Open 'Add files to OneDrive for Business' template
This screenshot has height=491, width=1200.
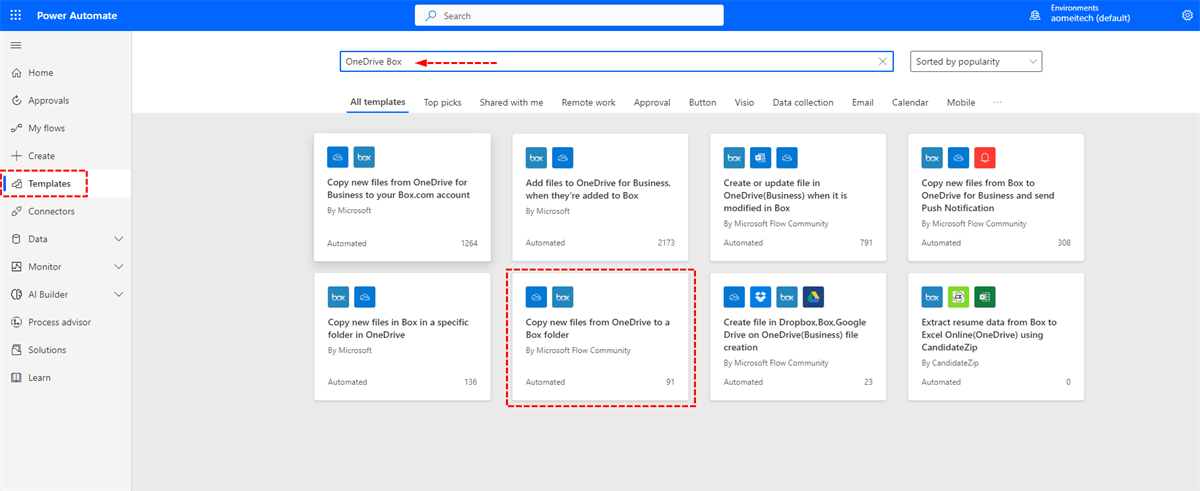pyautogui.click(x=600, y=196)
